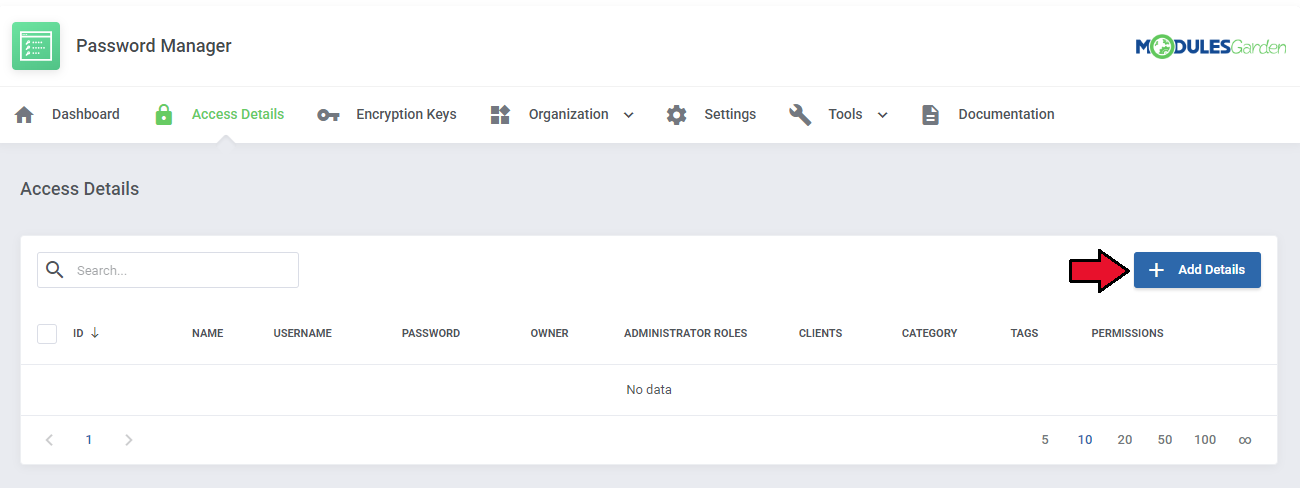
Task: Click the Encryption Keys key icon
Action: 328,115
